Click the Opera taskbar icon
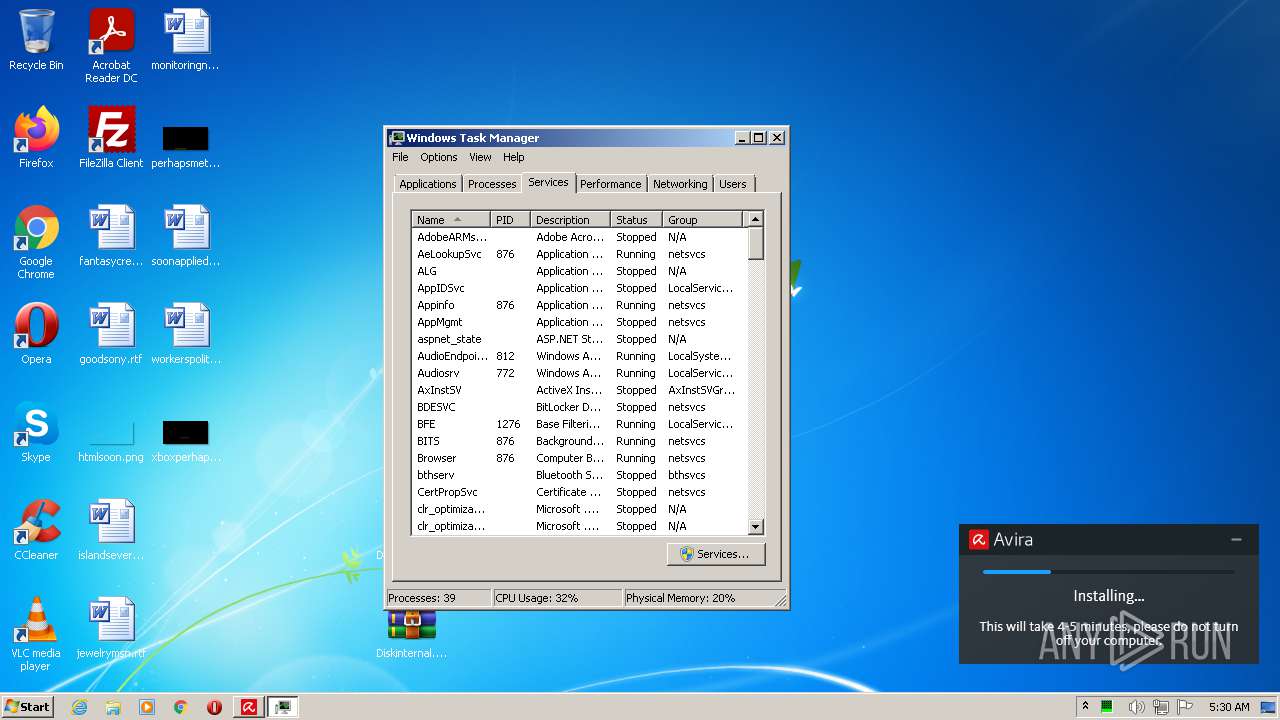 pos(214,707)
